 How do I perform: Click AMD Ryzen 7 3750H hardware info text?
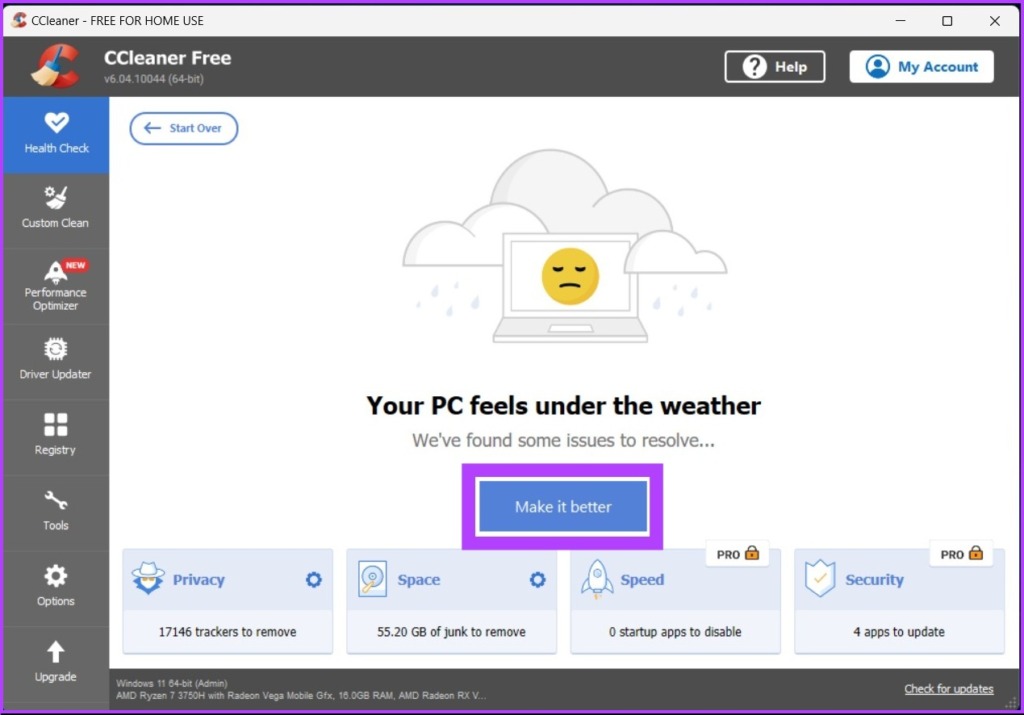coord(300,695)
